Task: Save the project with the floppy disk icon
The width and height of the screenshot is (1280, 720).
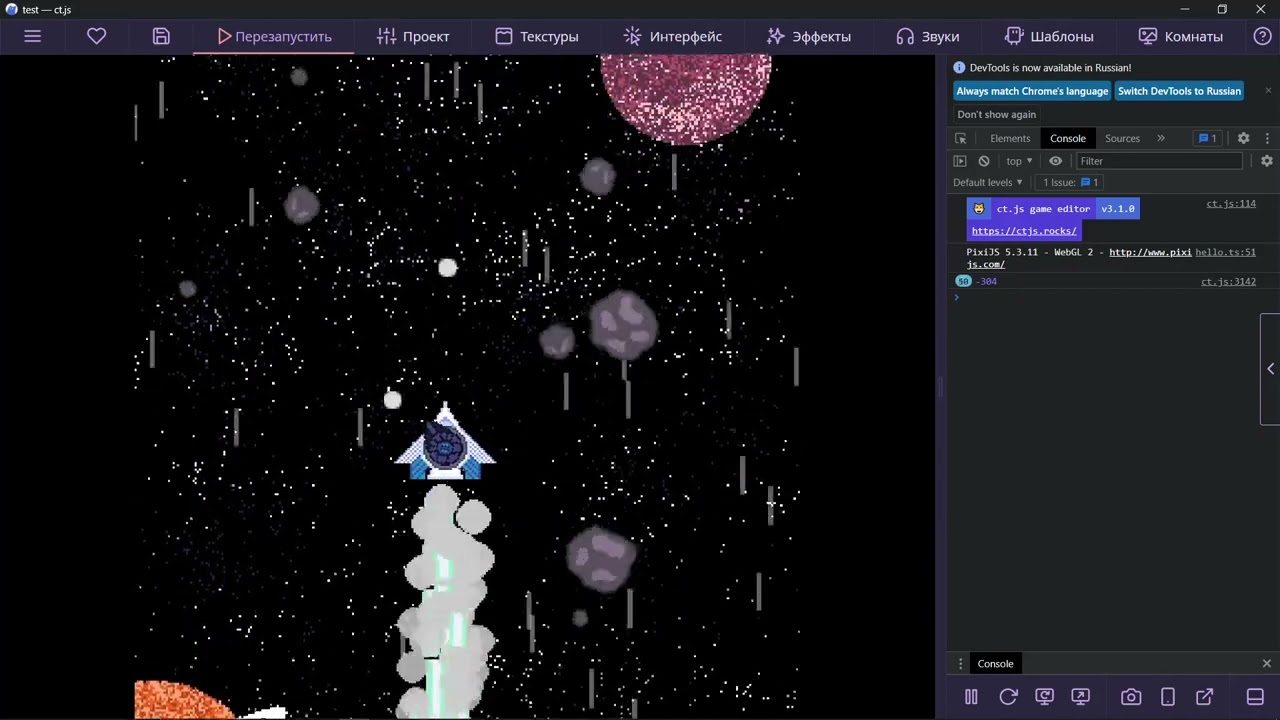Action: (x=161, y=36)
